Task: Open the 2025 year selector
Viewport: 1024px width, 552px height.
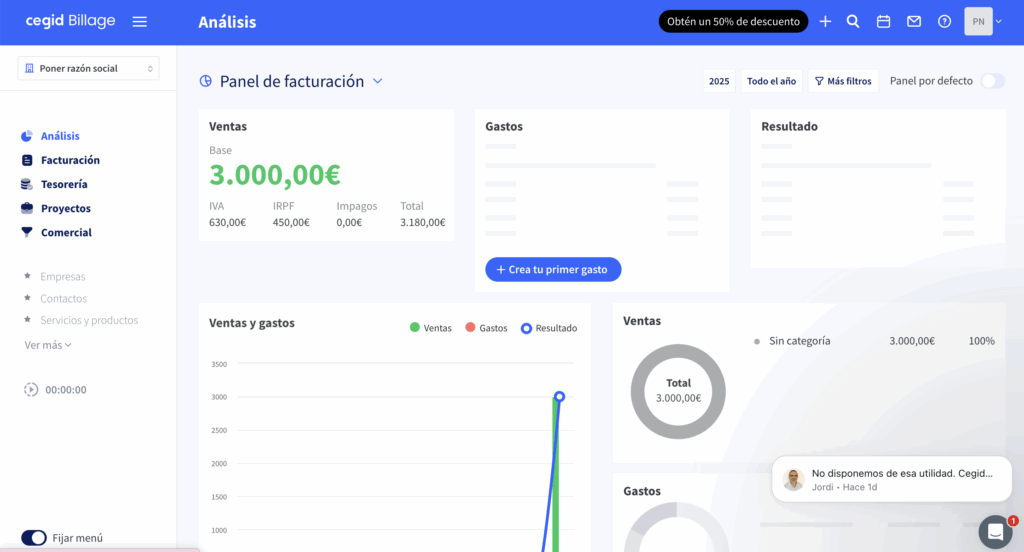Action: tap(719, 81)
